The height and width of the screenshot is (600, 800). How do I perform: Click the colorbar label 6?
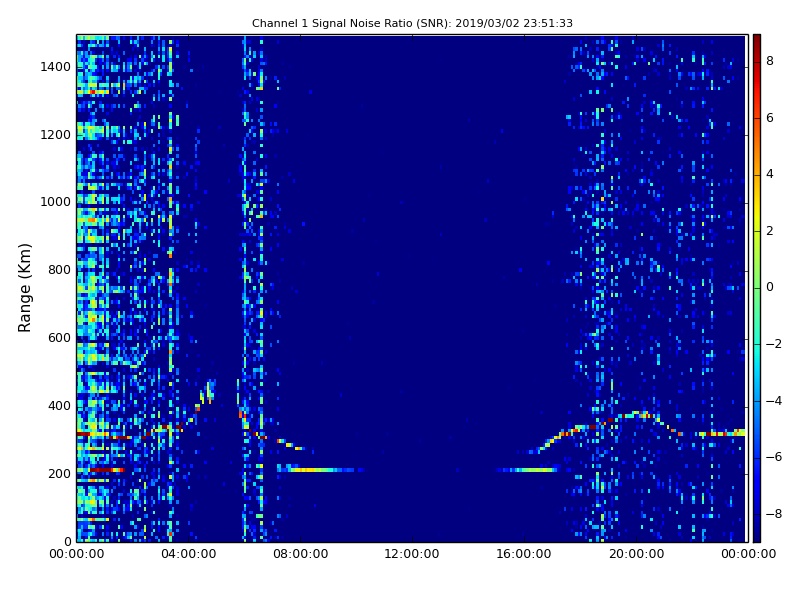[770, 118]
